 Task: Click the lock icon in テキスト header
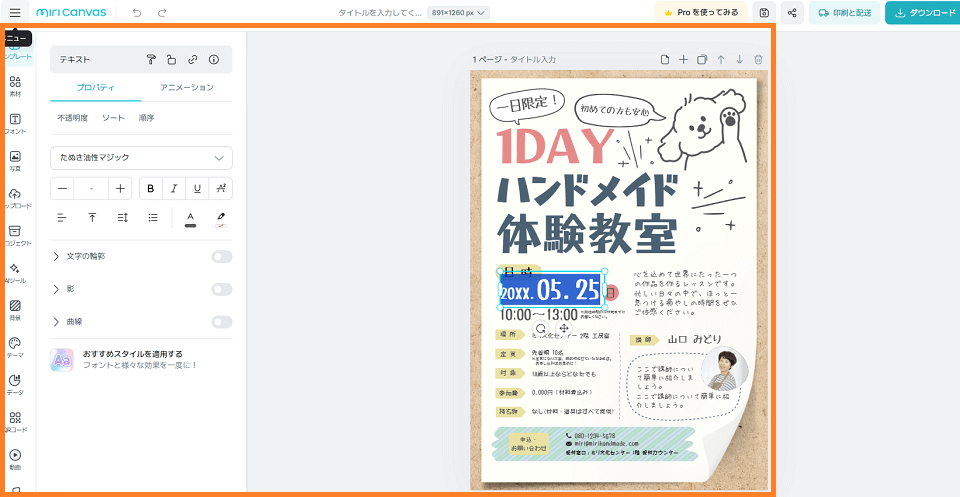172,59
